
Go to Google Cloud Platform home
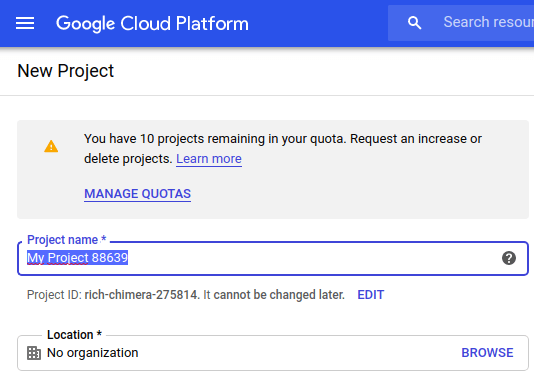(x=152, y=23)
